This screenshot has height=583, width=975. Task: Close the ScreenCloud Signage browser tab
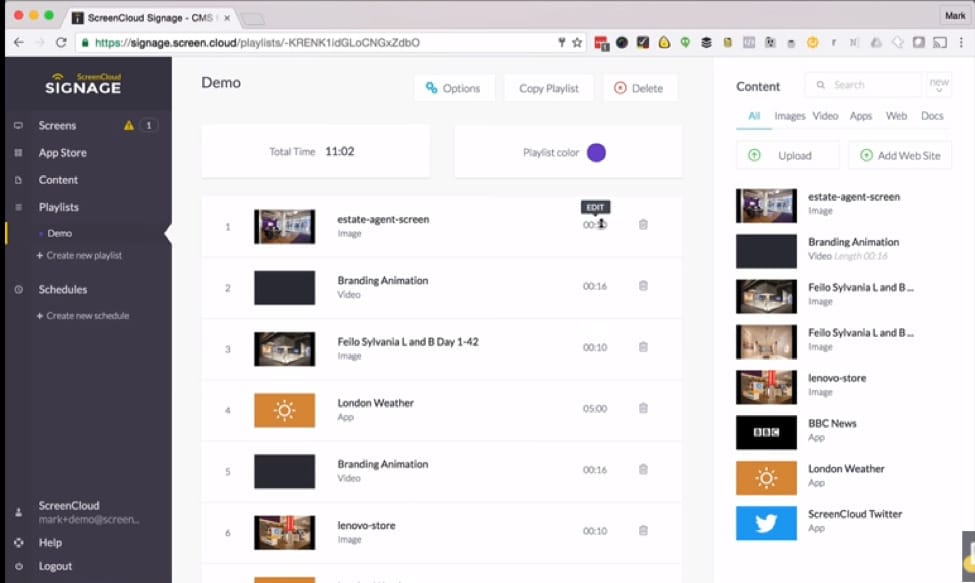tap(227, 18)
